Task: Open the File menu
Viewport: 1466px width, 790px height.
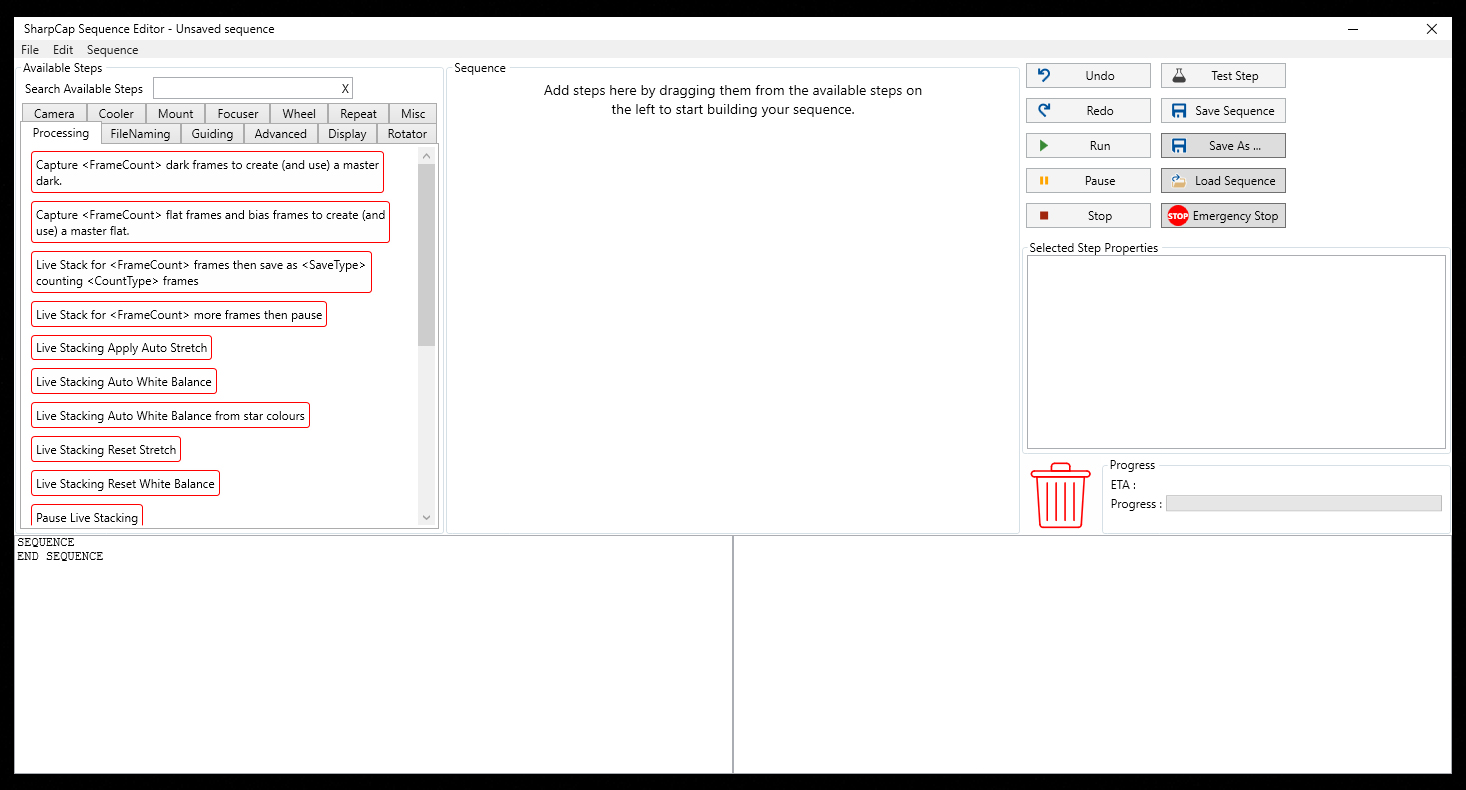Action: [x=30, y=50]
